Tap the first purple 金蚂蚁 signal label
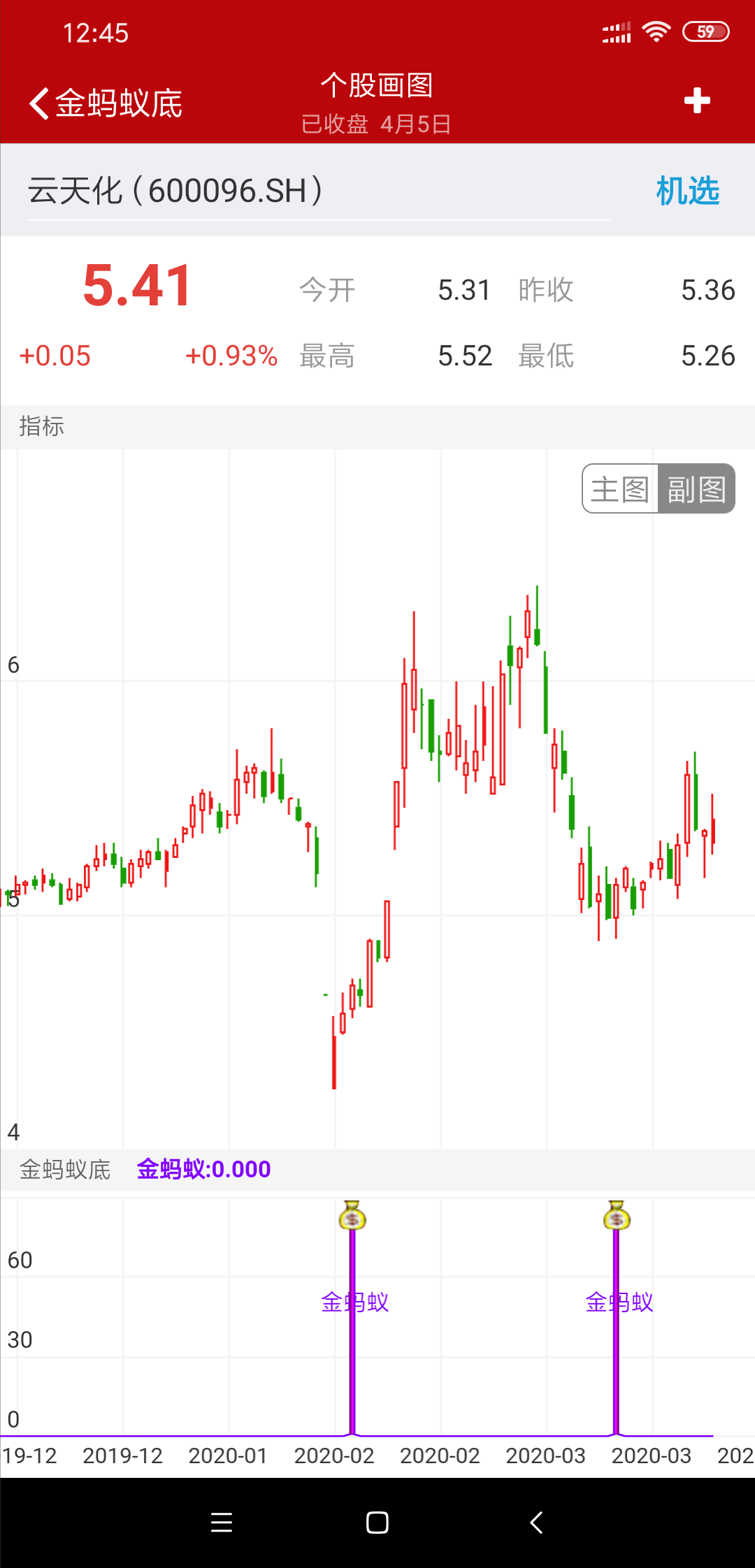 click(354, 1302)
